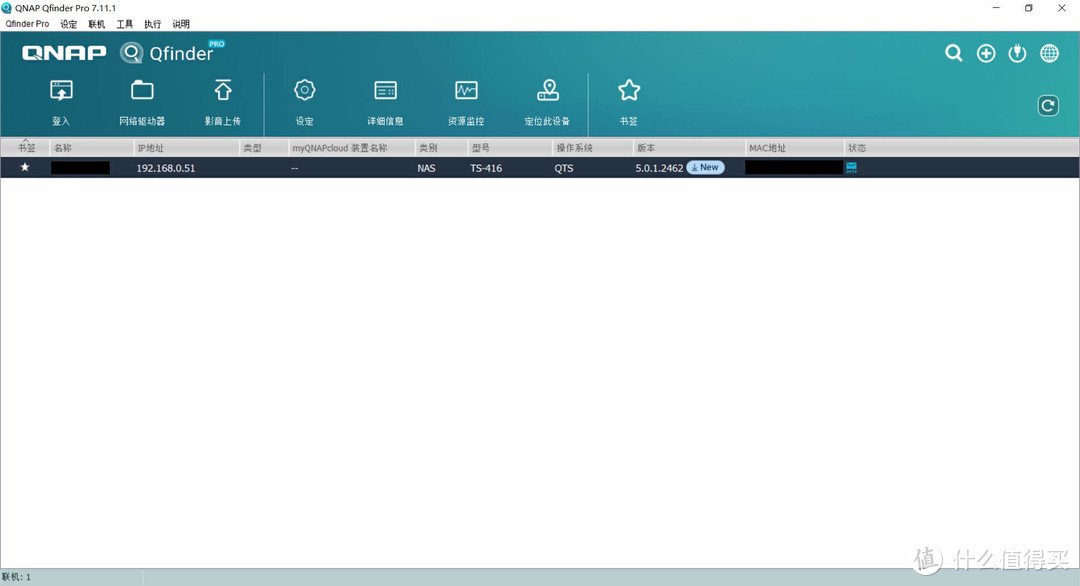Open the 工具 menu

(125, 23)
